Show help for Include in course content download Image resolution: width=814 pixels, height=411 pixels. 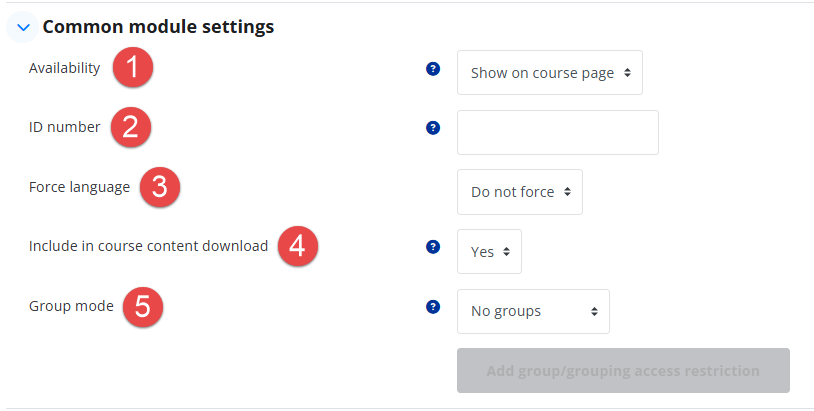click(x=433, y=247)
